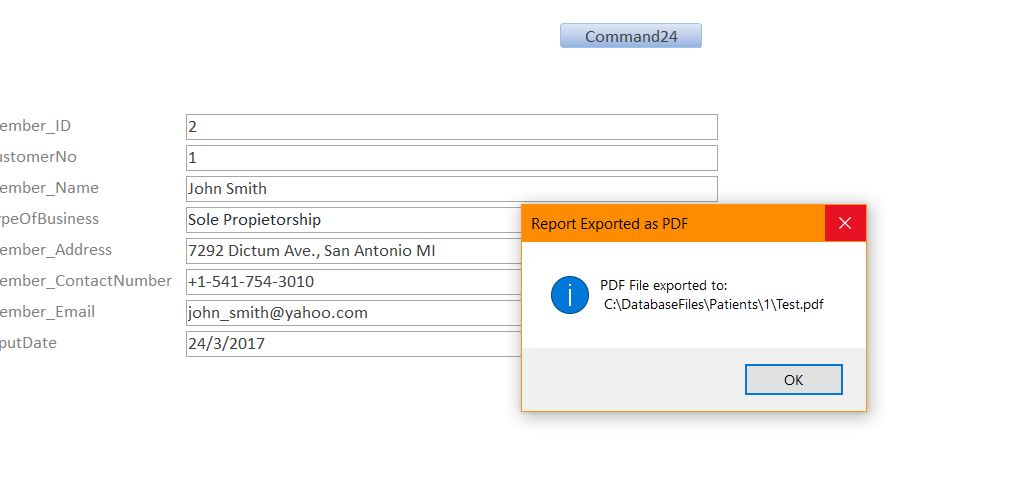Click the Command24 button
Viewport: 1027px width, 502px height.
[630, 36]
